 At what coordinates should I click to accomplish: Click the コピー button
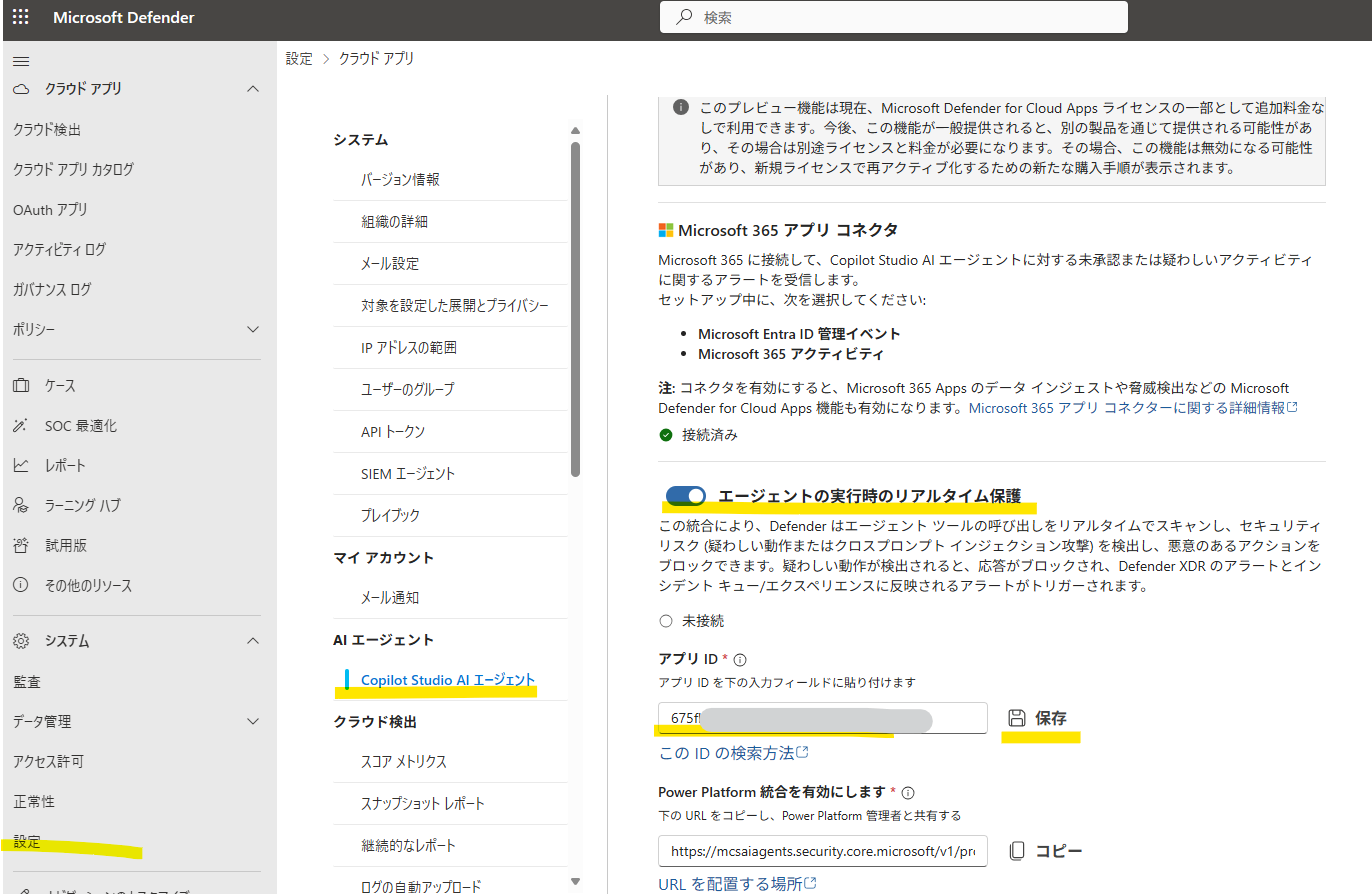click(1045, 851)
